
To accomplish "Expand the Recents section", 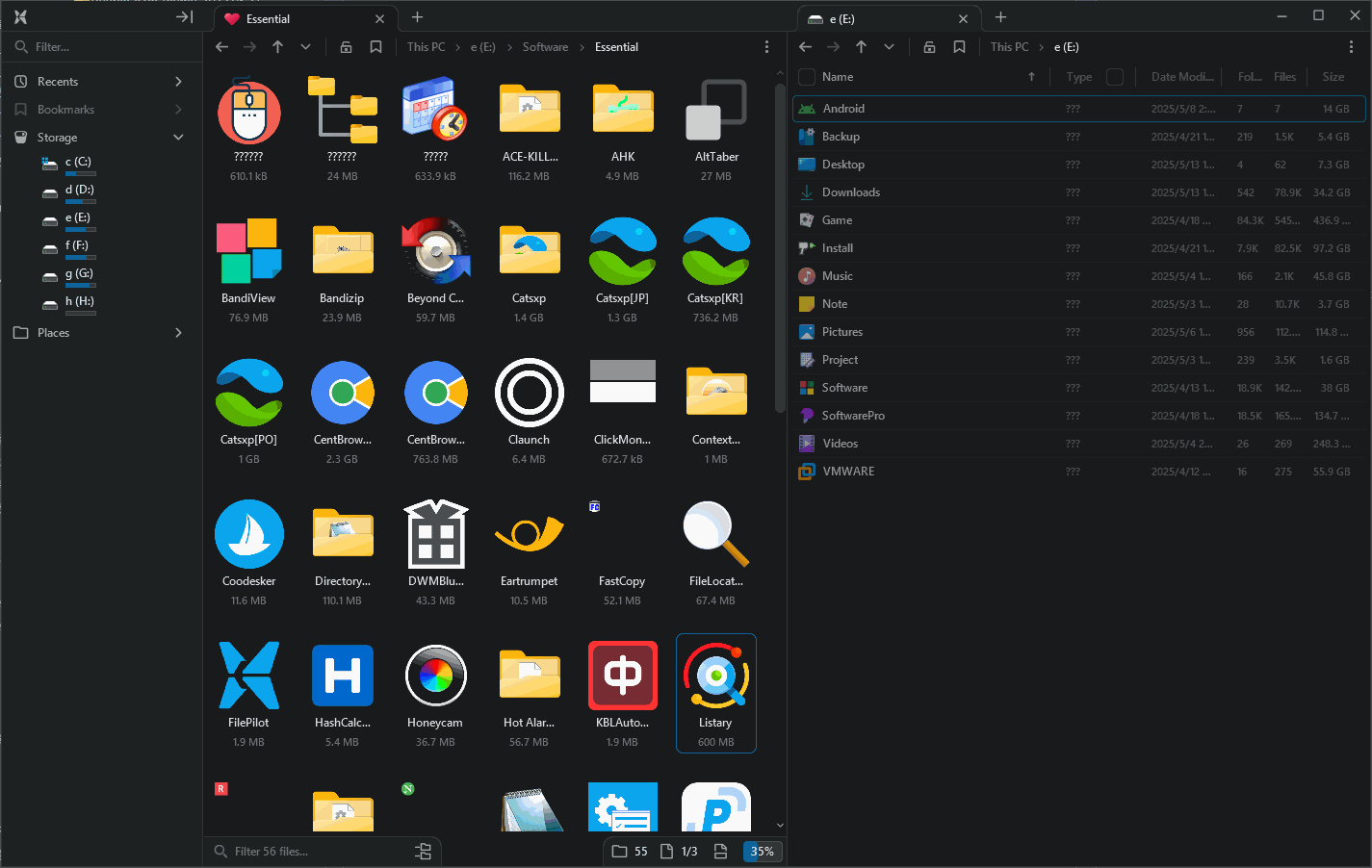I will click(179, 82).
